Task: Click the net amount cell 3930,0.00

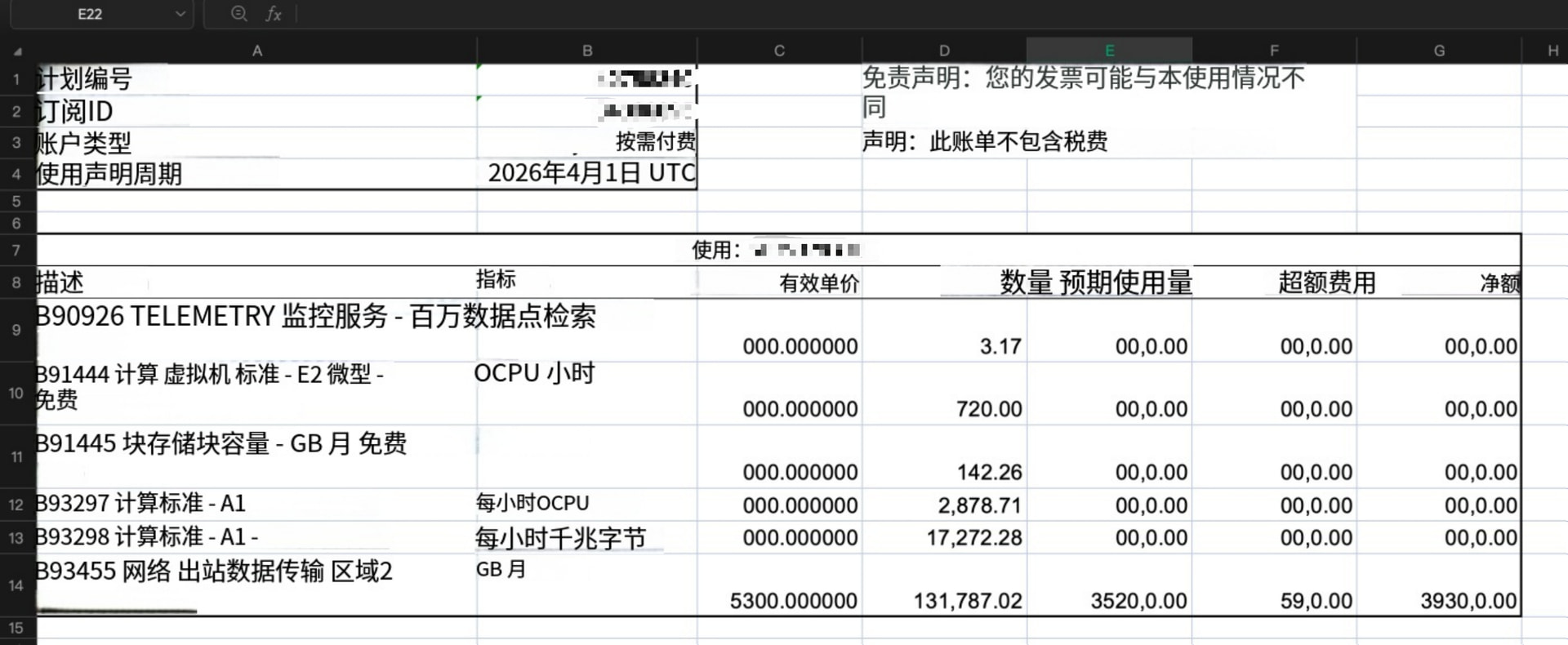Action: coord(1439,585)
